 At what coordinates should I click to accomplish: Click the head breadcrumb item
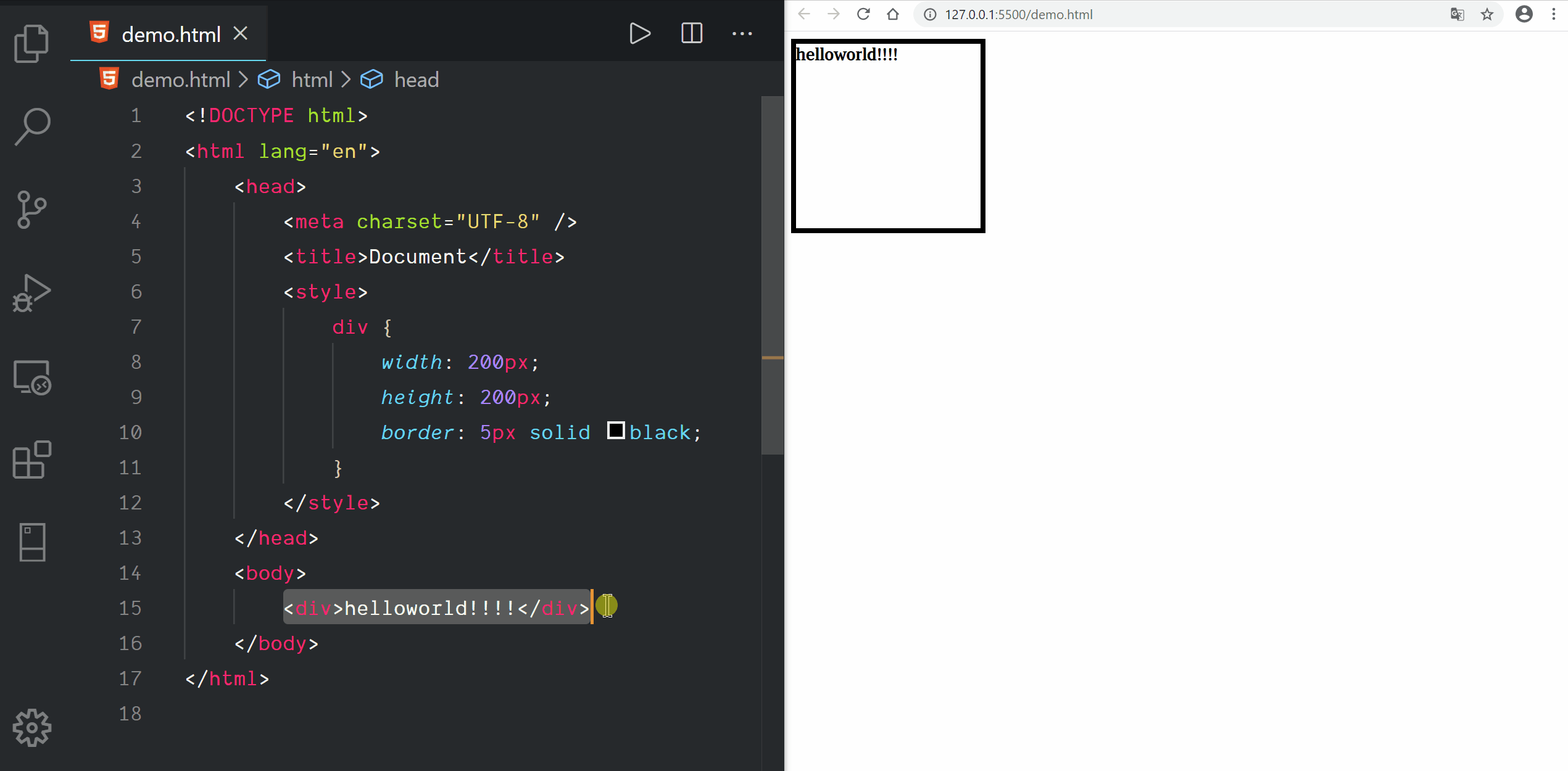[x=417, y=80]
